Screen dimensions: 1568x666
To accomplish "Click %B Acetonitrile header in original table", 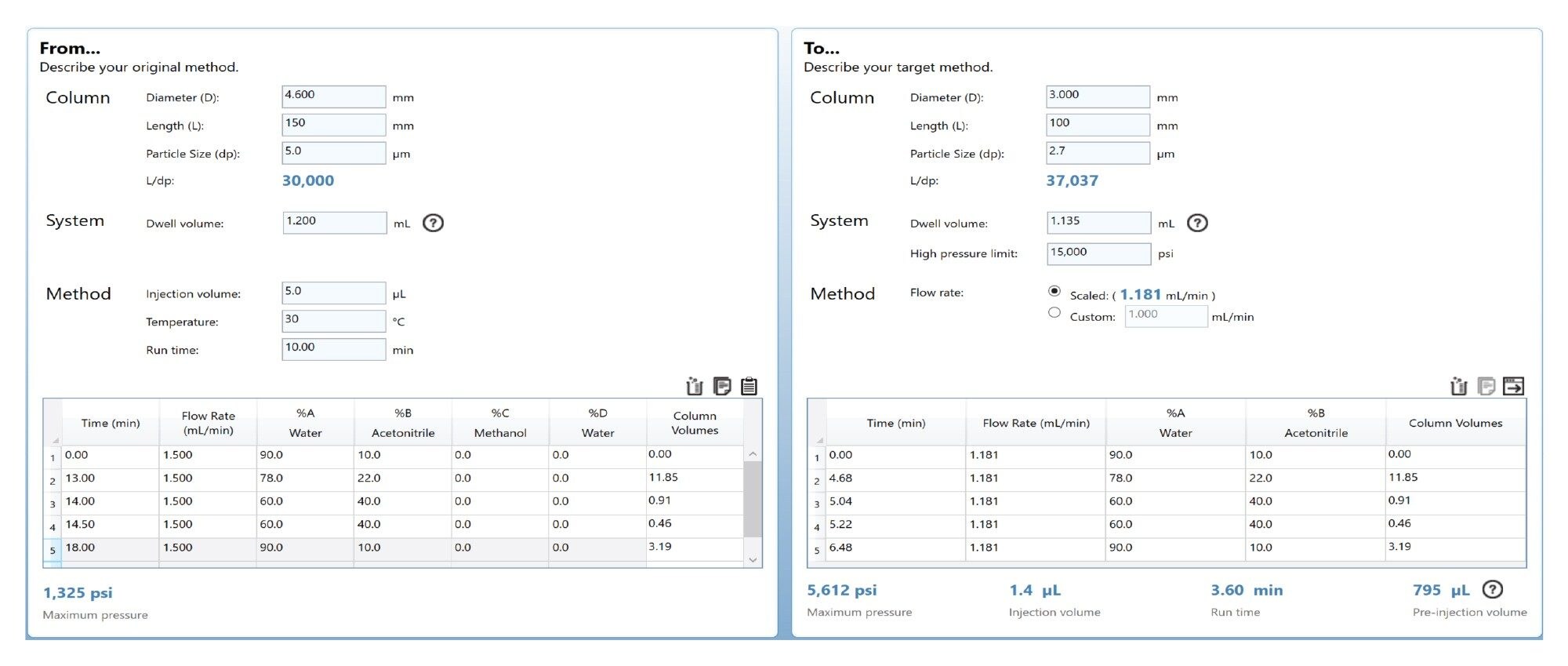I will click(x=403, y=423).
